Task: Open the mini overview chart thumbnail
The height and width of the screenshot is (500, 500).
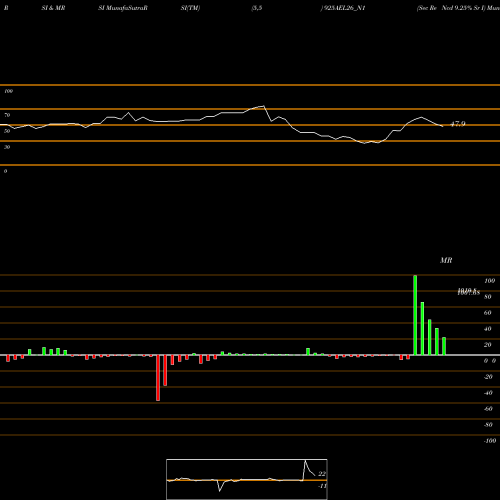Action: (247, 479)
